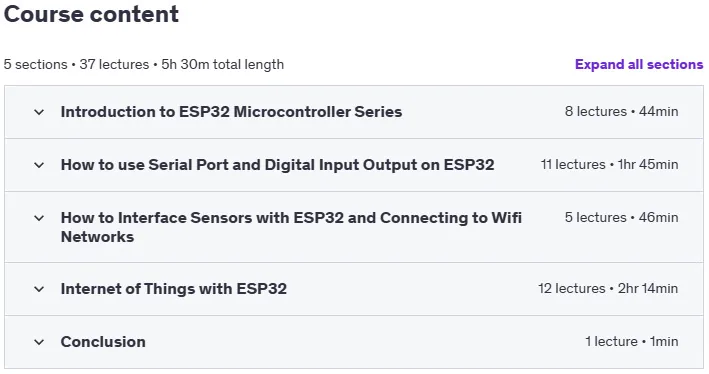The width and height of the screenshot is (709, 374).
Task: Click Expand all sections link
Action: click(x=639, y=64)
